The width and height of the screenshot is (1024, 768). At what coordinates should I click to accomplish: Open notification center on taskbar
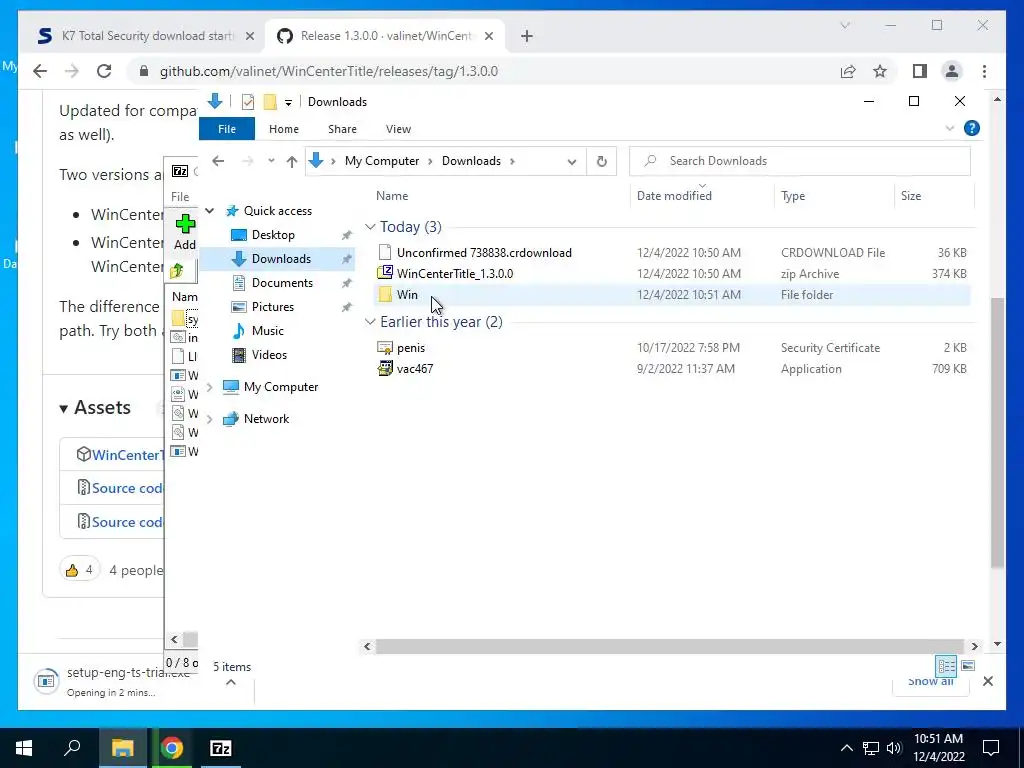click(x=991, y=748)
